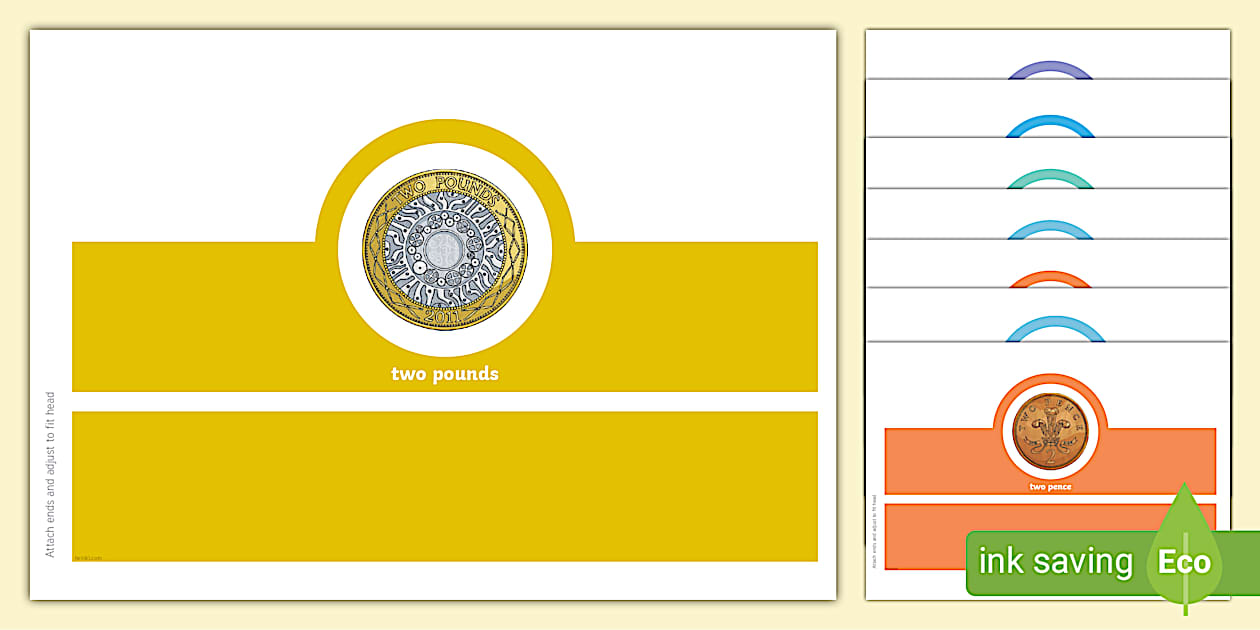Click the small attach-ends text on the two pence page
This screenshot has width=1260, height=630.
[874, 531]
